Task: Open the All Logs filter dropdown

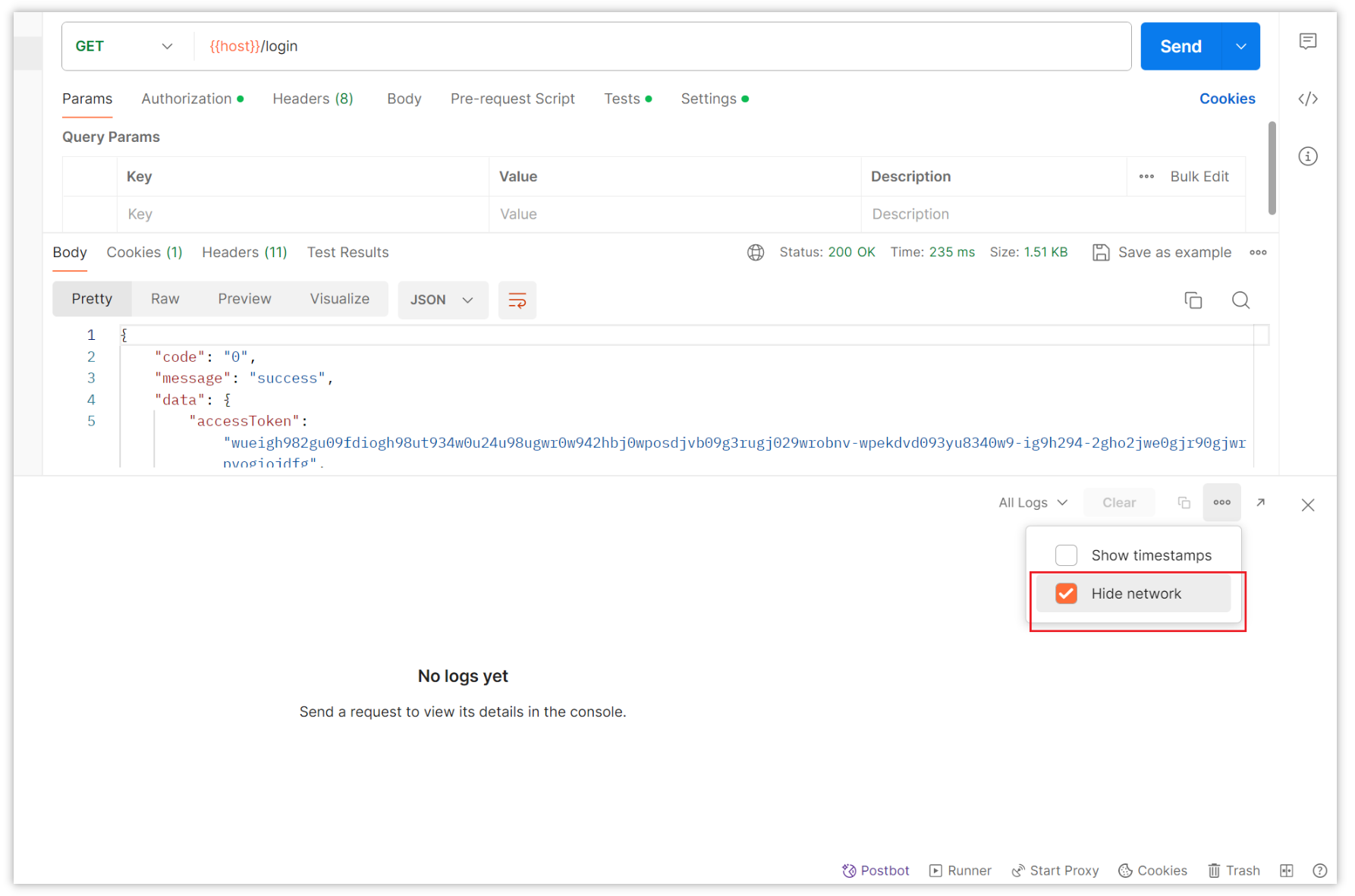Action: point(1033,503)
